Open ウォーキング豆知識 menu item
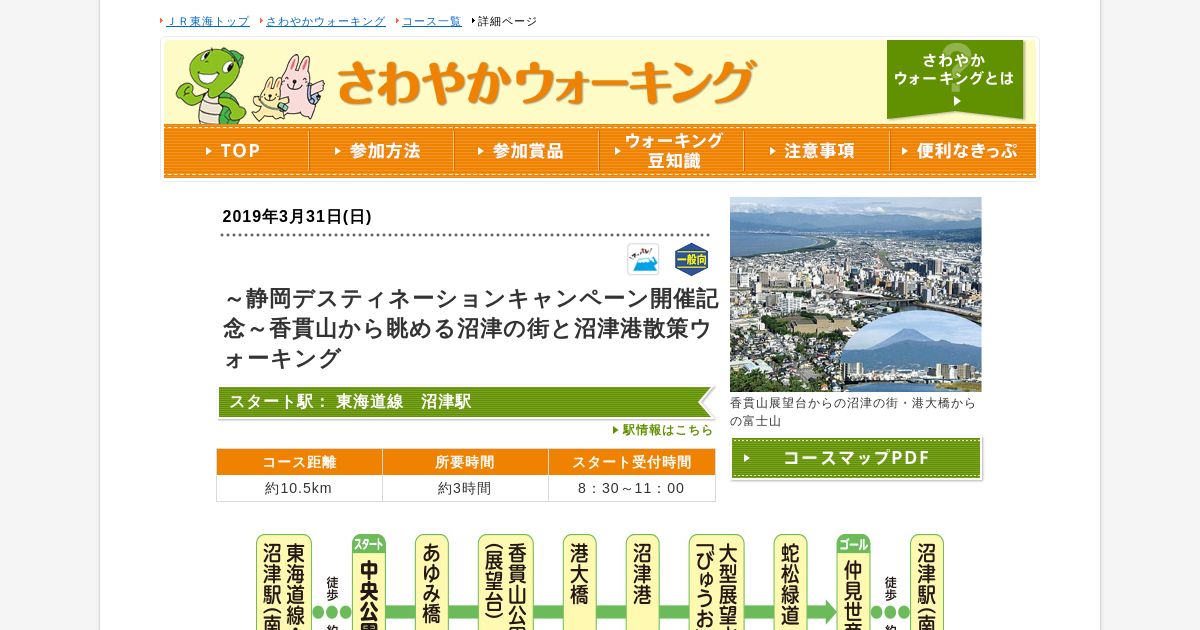The height and width of the screenshot is (630, 1200). pyautogui.click(x=671, y=151)
